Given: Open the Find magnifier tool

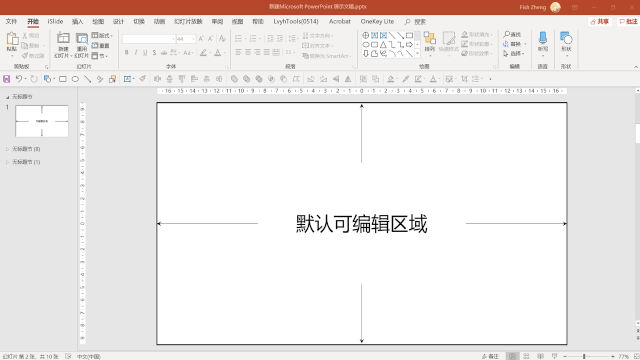Looking at the screenshot, I should [512, 35].
